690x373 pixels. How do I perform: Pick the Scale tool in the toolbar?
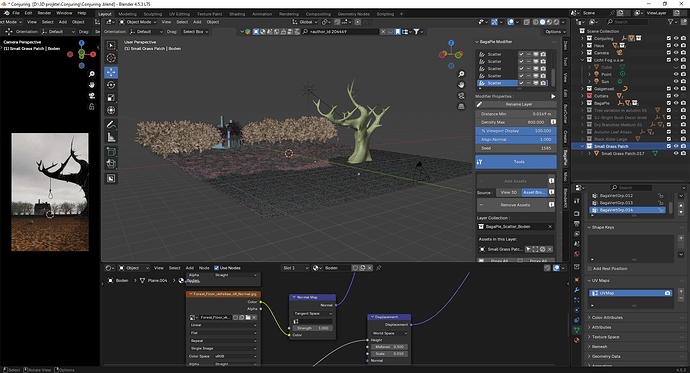pos(111,98)
